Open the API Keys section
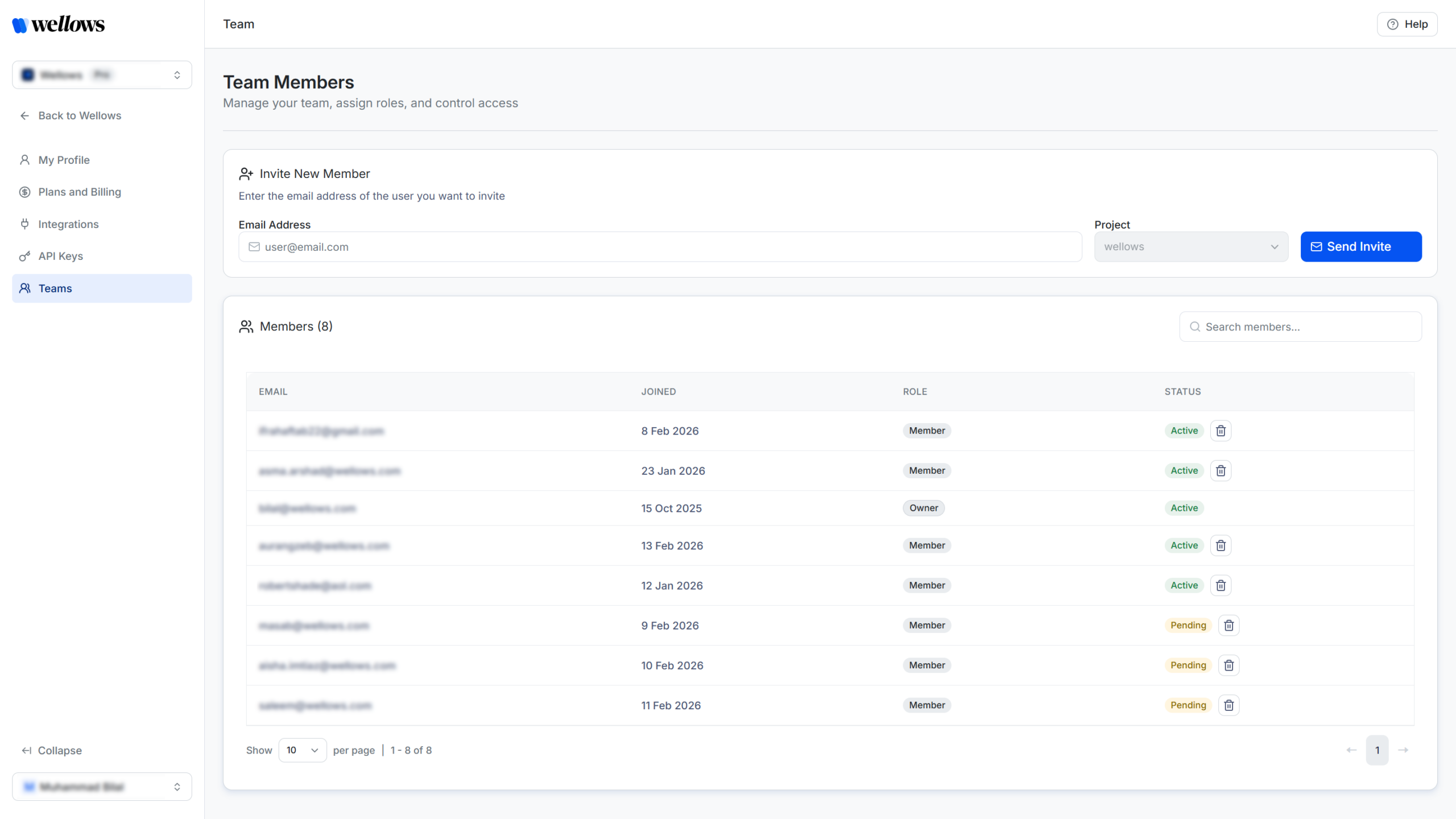The image size is (1456, 819). coord(60,256)
